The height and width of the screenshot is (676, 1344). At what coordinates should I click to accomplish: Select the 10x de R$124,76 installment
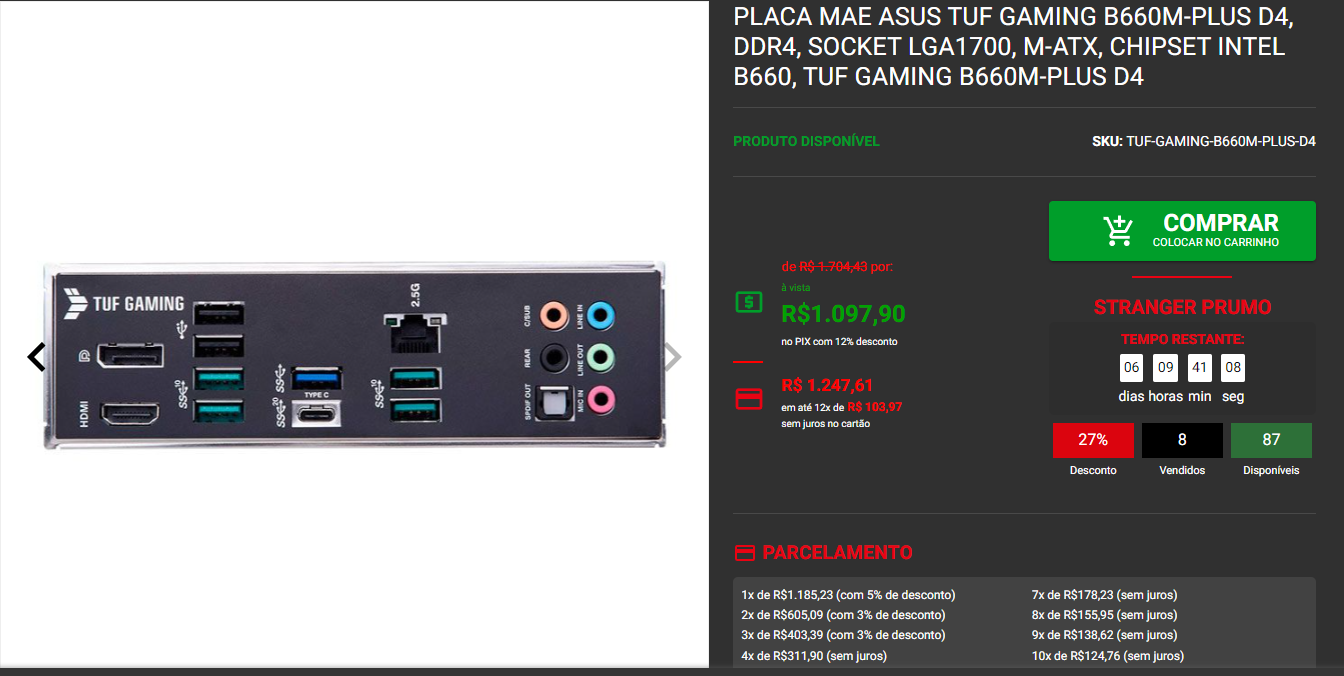pos(1107,656)
